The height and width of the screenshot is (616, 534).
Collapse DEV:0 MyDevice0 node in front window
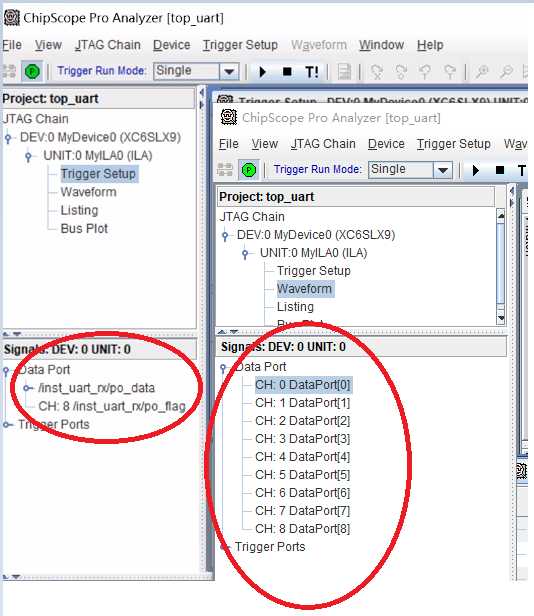[x=225, y=236]
